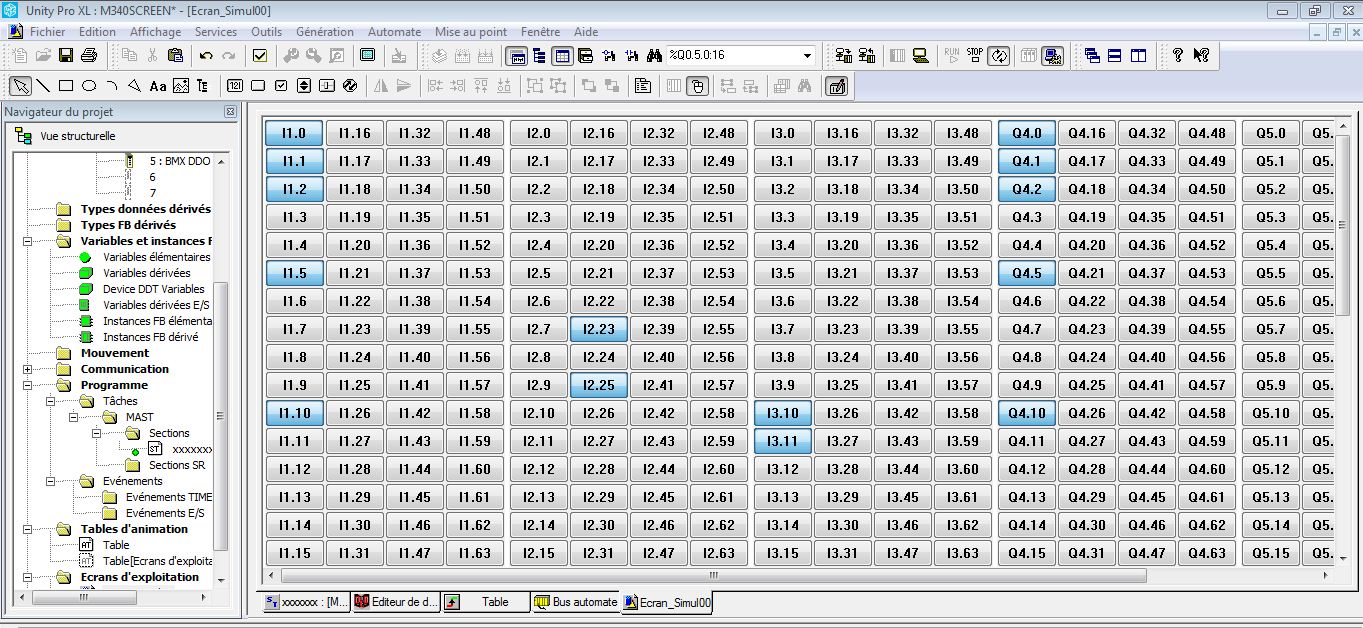This screenshot has height=628, width=1363.
Task: Click the STOP automate icon
Action: click(975, 55)
